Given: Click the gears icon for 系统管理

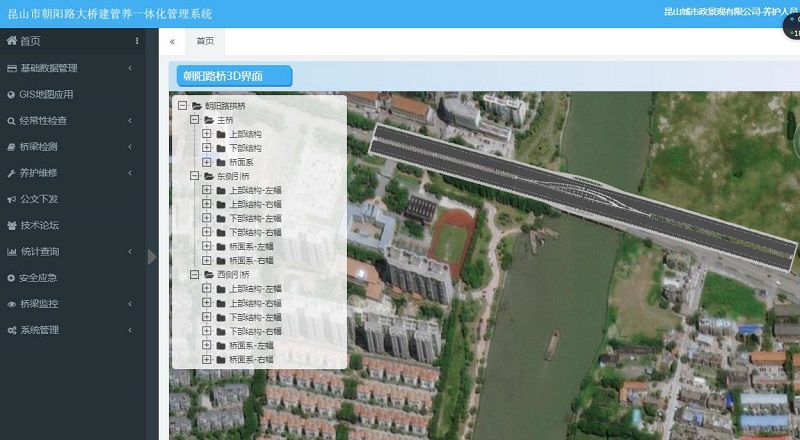Looking at the screenshot, I should (11, 330).
